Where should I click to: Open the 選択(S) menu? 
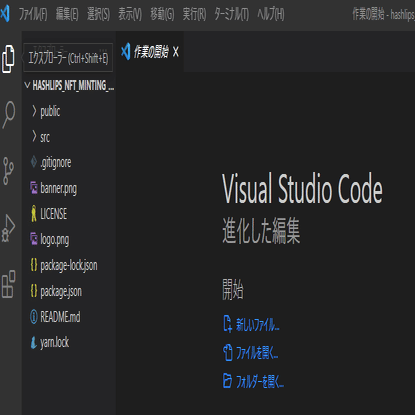(x=98, y=14)
